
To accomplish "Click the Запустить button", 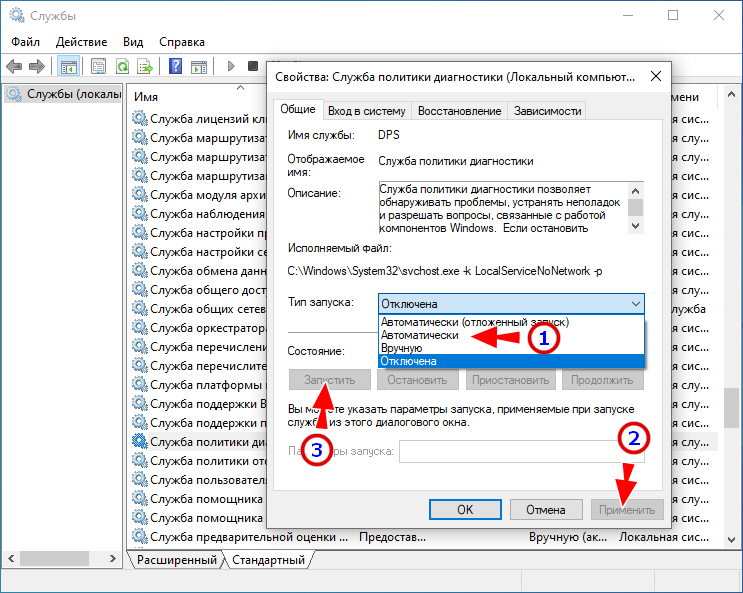I will tap(329, 380).
